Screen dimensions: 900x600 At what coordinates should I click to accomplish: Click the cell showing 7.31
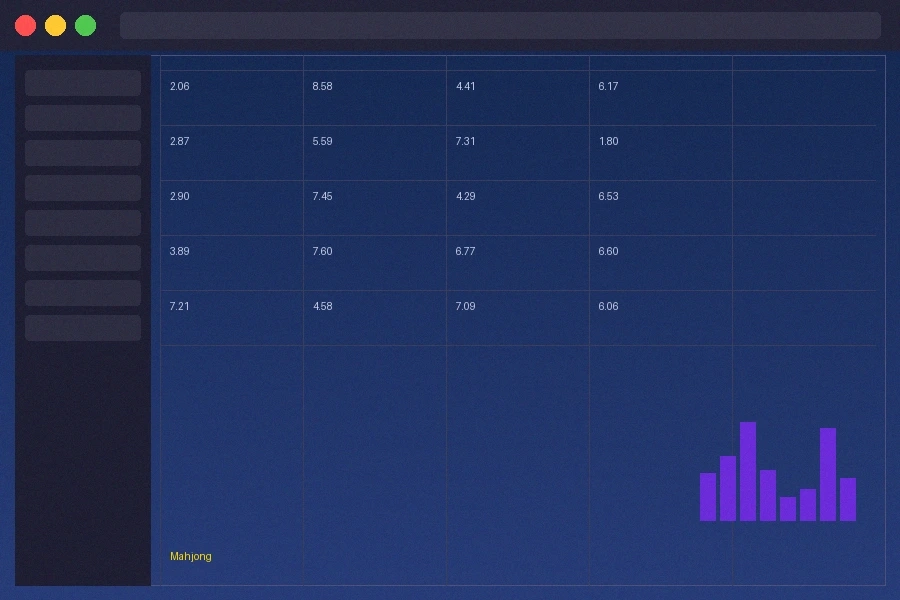pos(465,142)
